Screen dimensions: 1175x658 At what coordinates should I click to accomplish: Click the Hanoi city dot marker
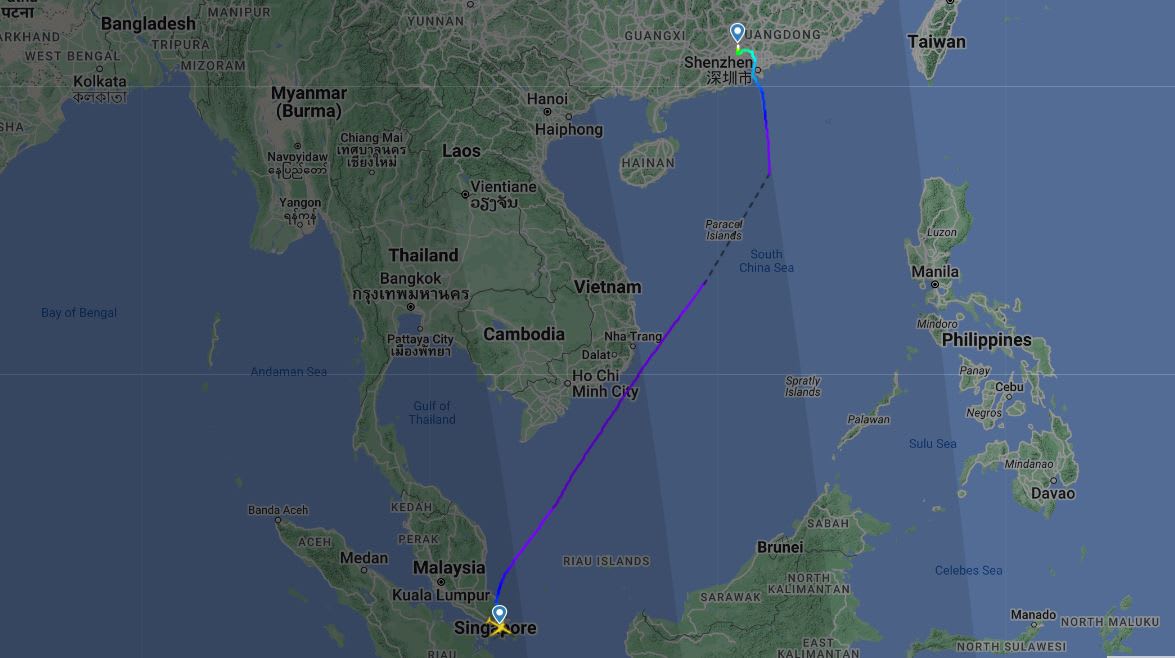point(547,112)
